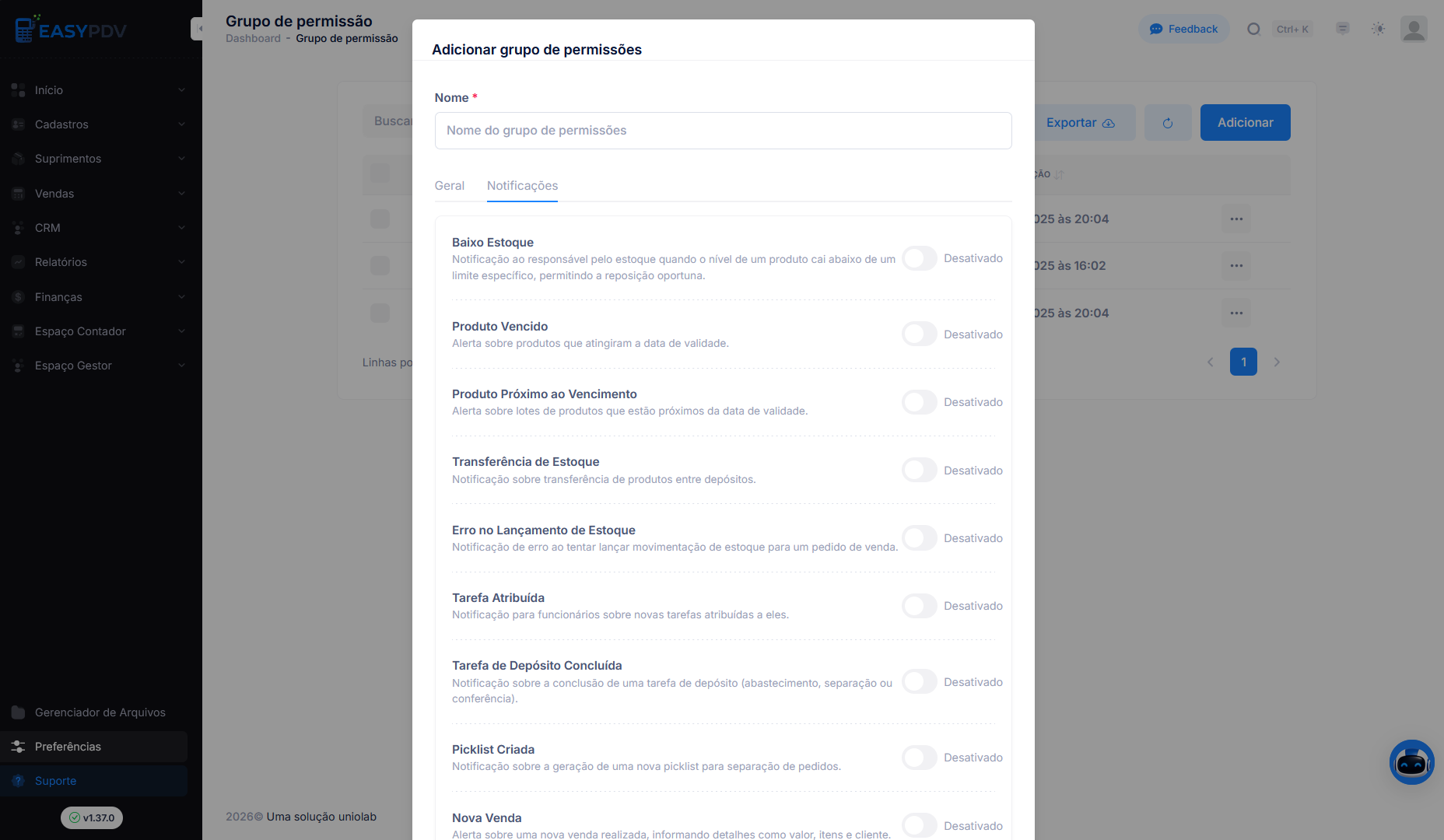Screen dimensions: 1444x840
Task: Open the user profile avatar
Action: point(1414,29)
